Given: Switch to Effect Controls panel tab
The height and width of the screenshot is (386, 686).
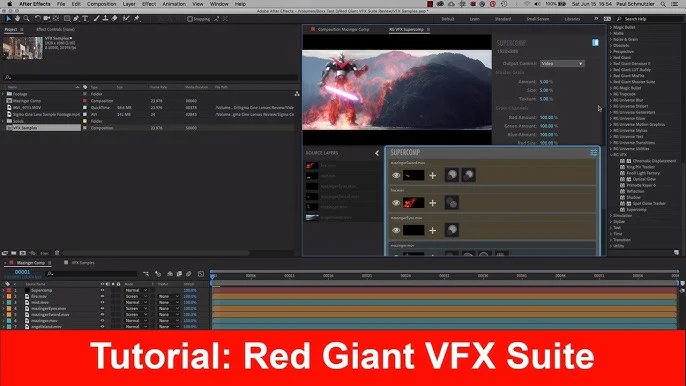Looking at the screenshot, I should click(x=55, y=29).
